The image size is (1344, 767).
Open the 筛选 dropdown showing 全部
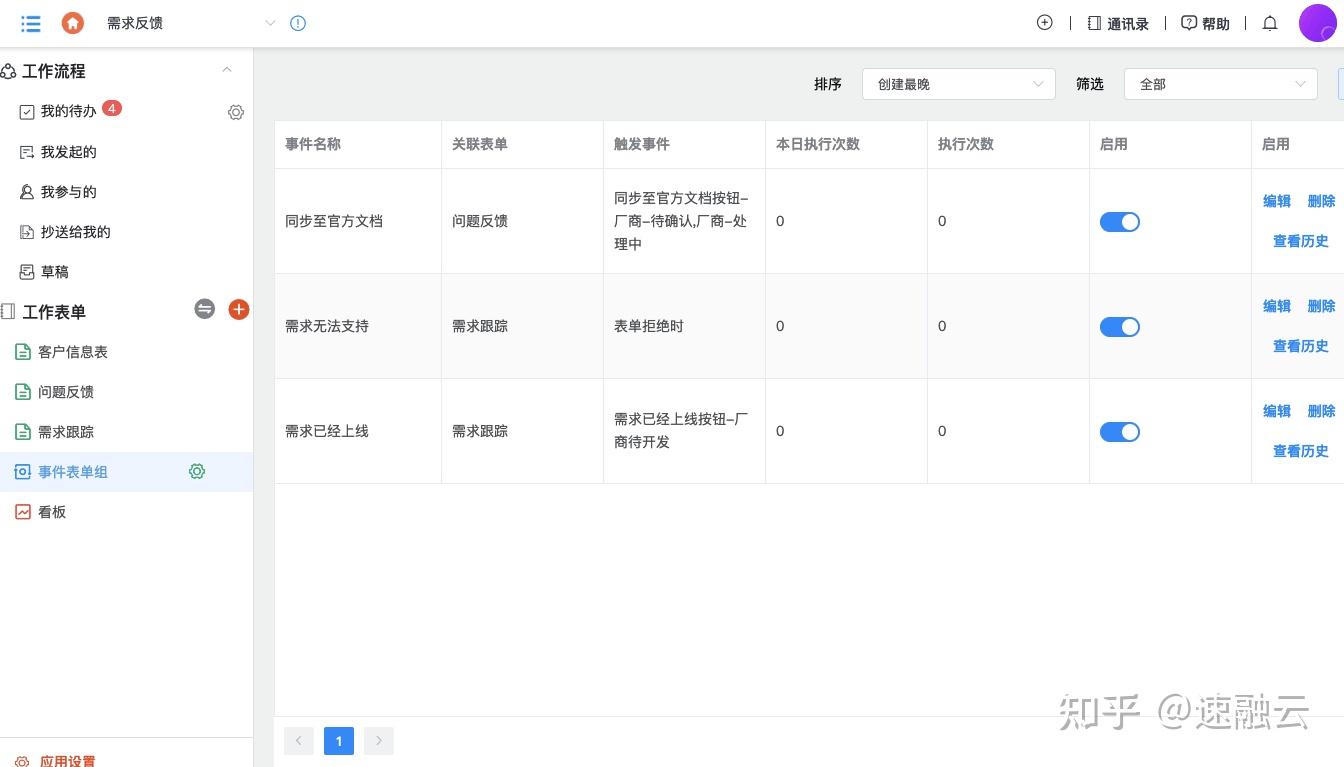click(x=1221, y=84)
